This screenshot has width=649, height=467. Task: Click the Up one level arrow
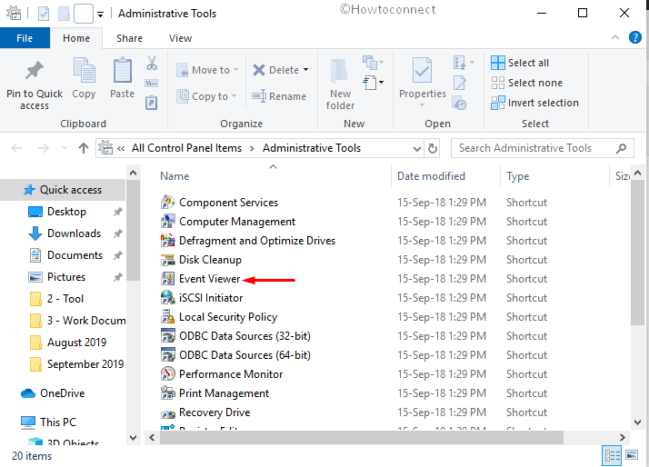coord(84,148)
